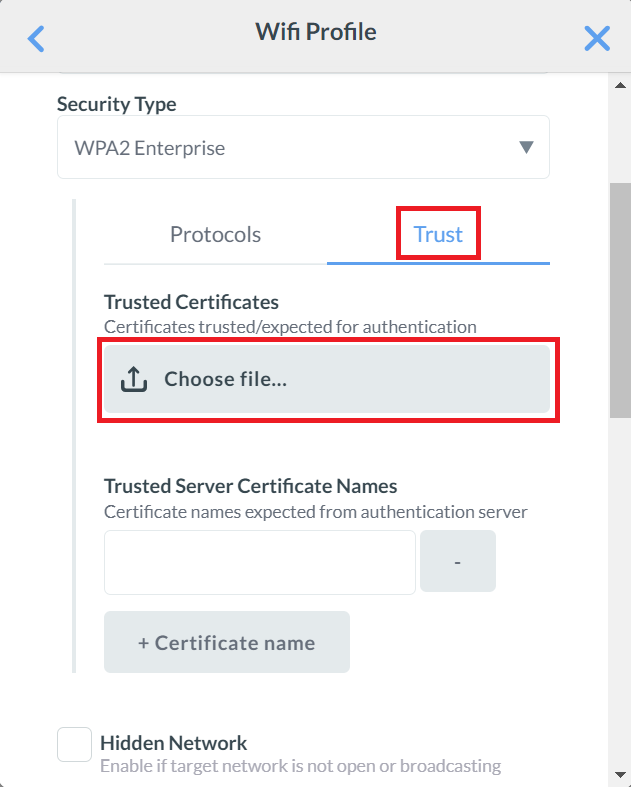This screenshot has height=787, width=631.
Task: Click the scrollbar track below the thumb
Action: tap(620, 600)
